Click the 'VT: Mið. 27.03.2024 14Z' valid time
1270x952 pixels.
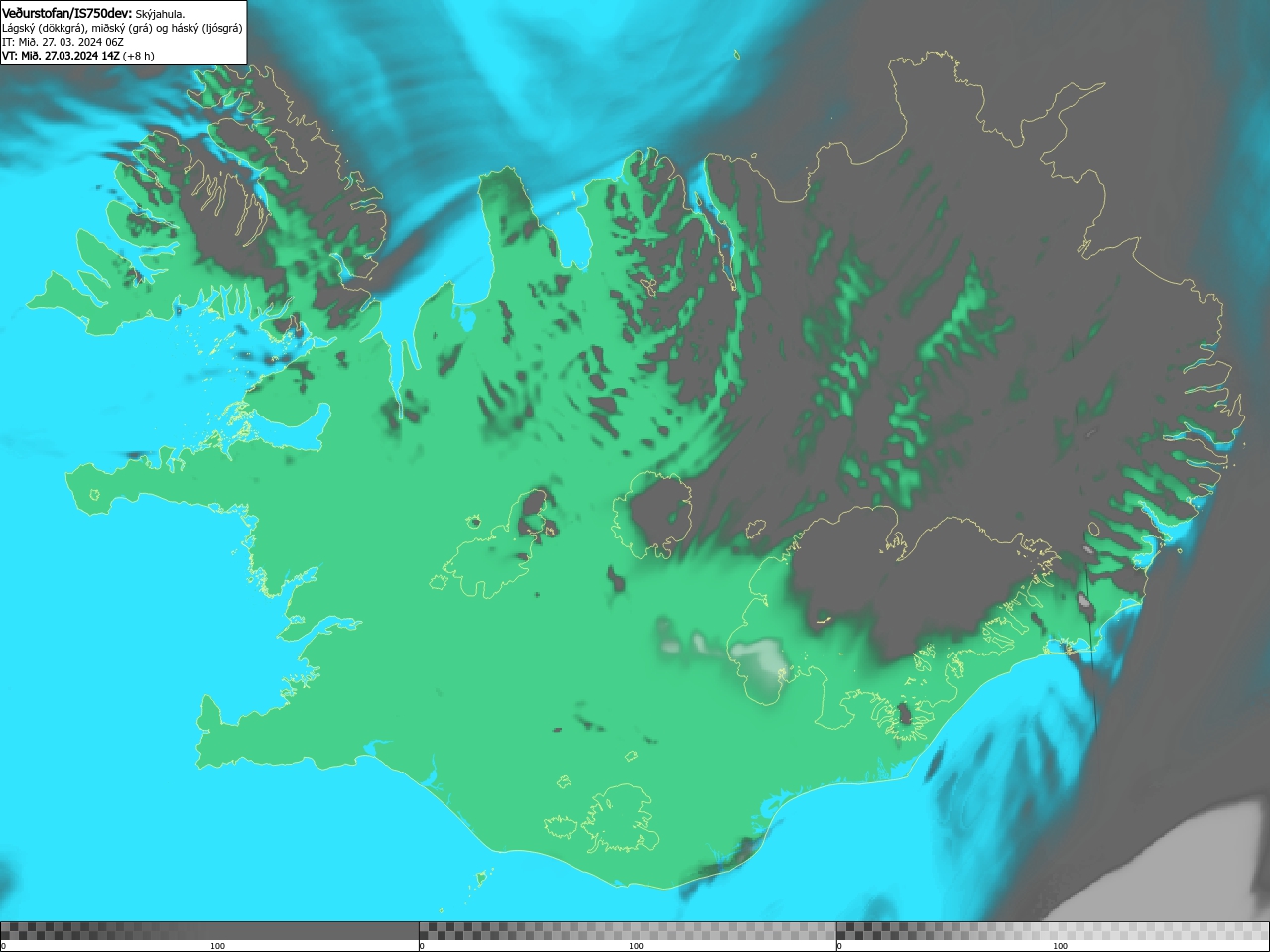point(62,56)
